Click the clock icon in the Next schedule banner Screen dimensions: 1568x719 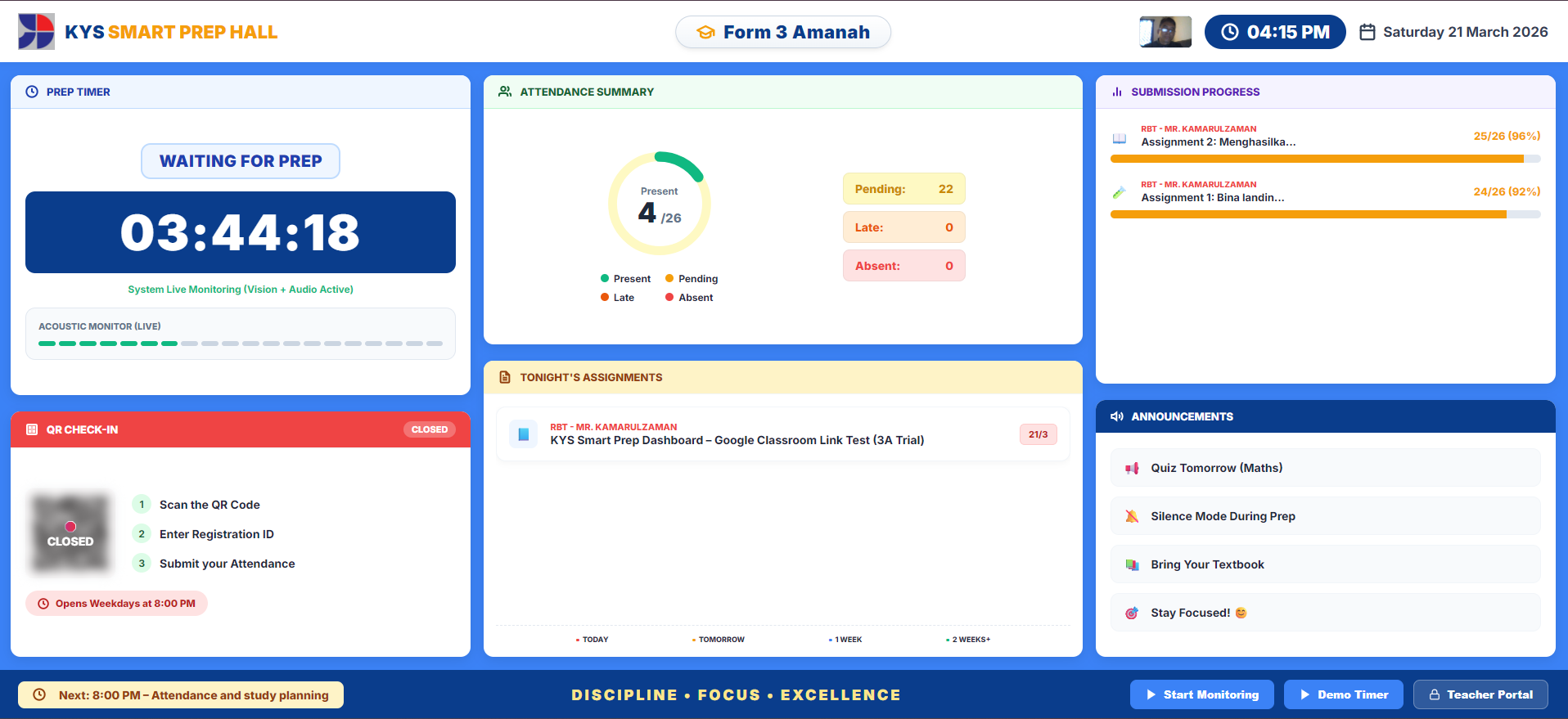pyautogui.click(x=39, y=694)
